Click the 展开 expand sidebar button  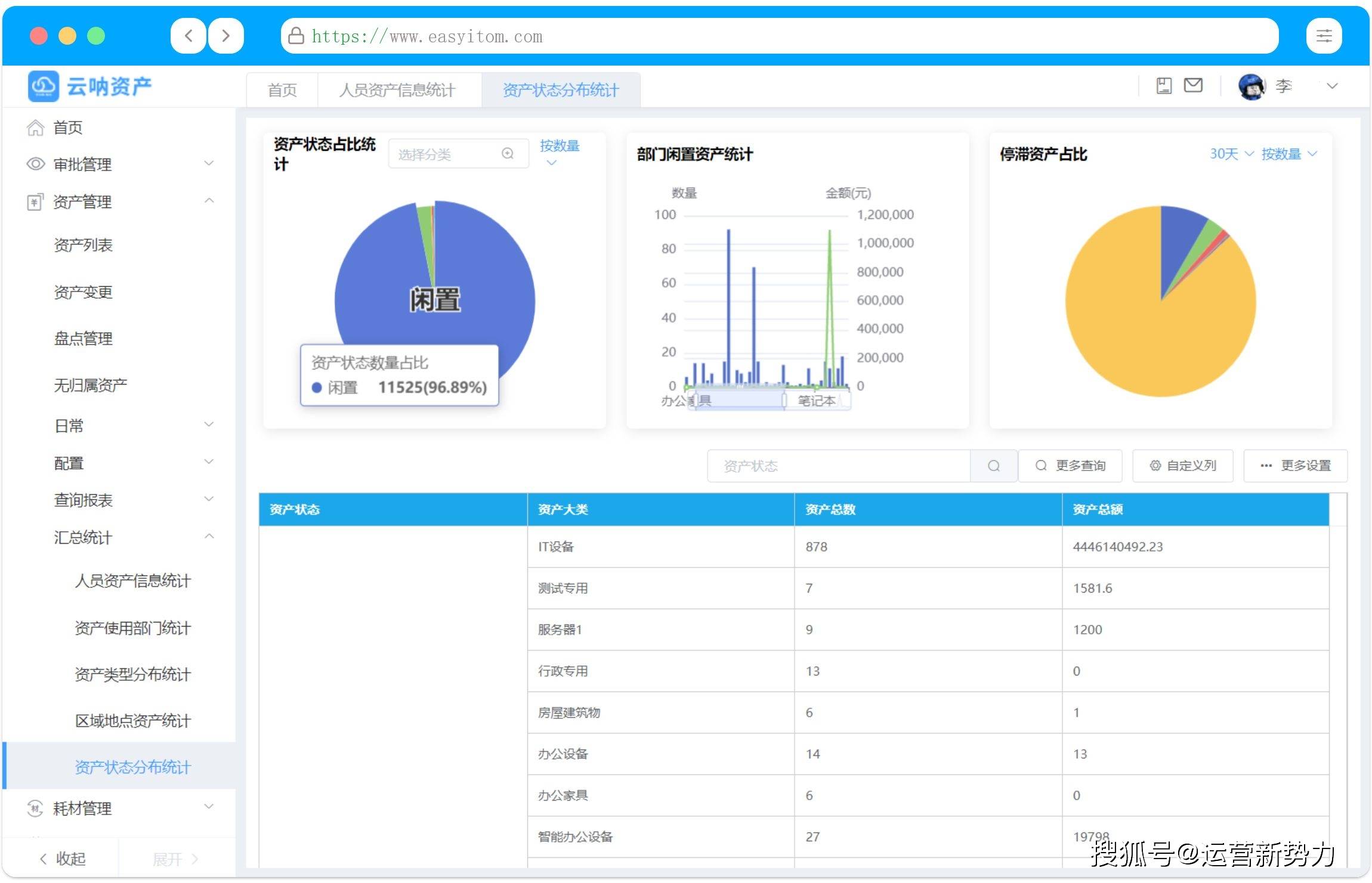point(175,859)
